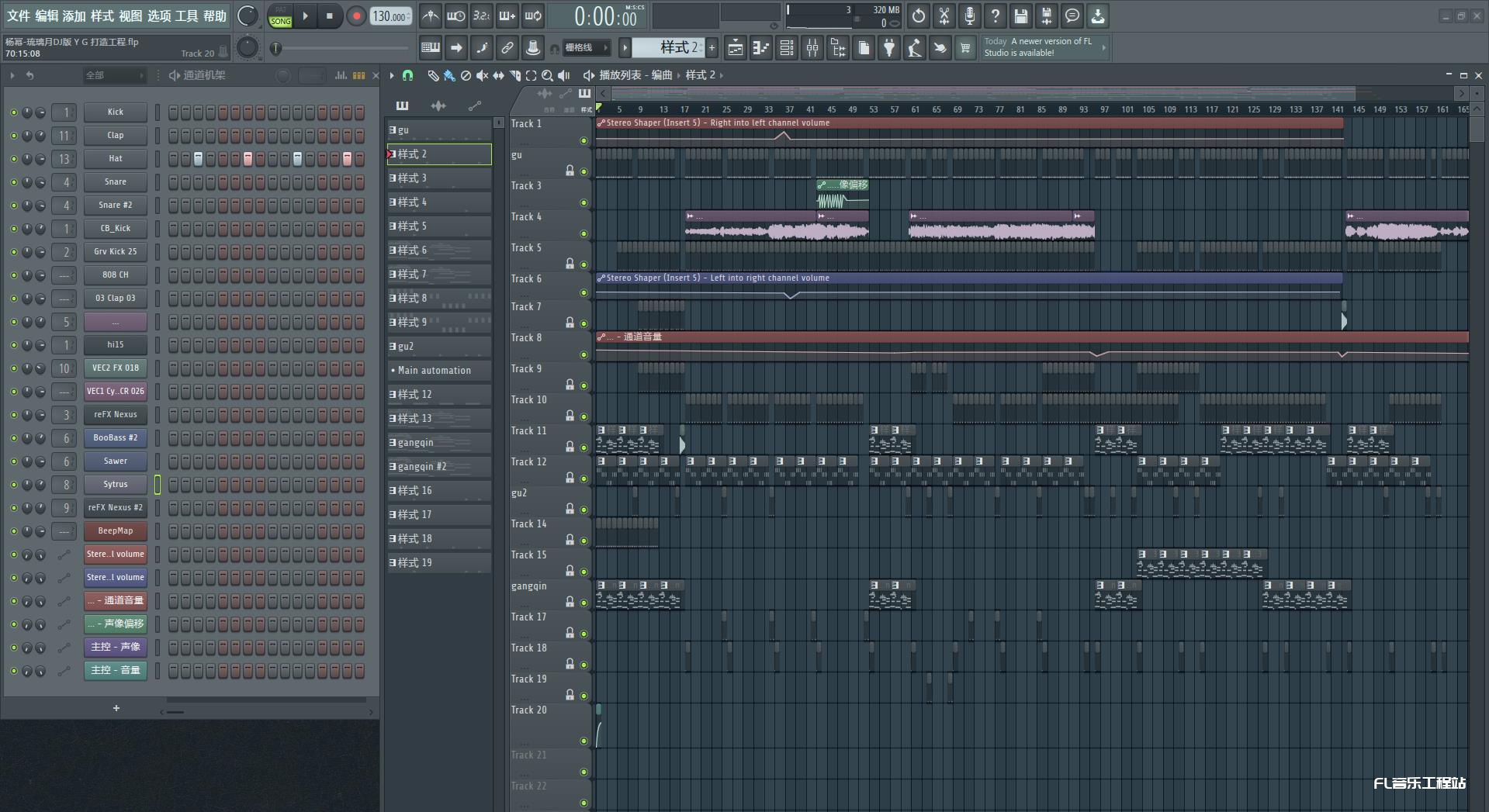Select the paint brush tool in playlist
Viewport: 1489px width, 812px height.
[x=449, y=75]
